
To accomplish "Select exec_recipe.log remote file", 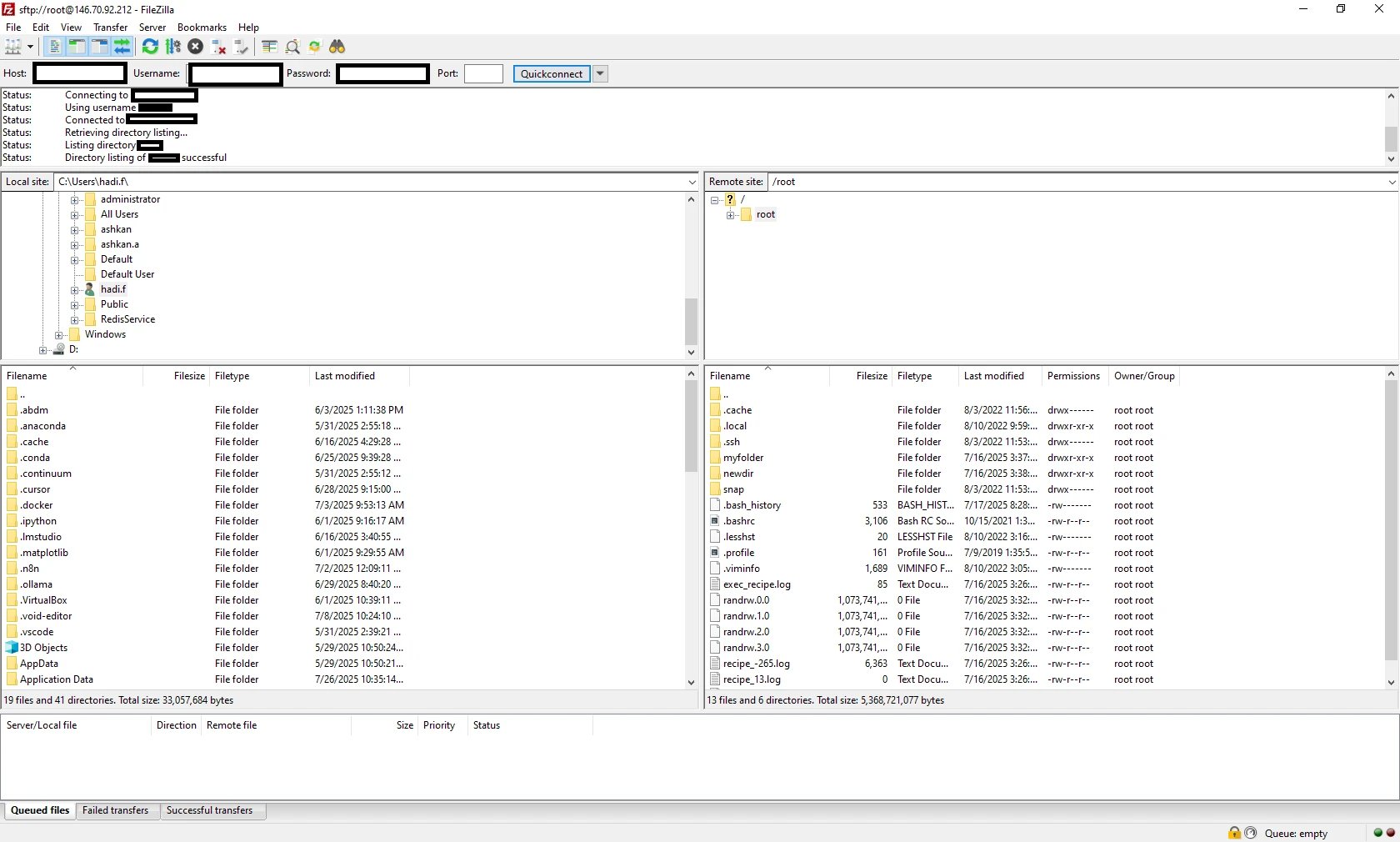I will coord(757,584).
